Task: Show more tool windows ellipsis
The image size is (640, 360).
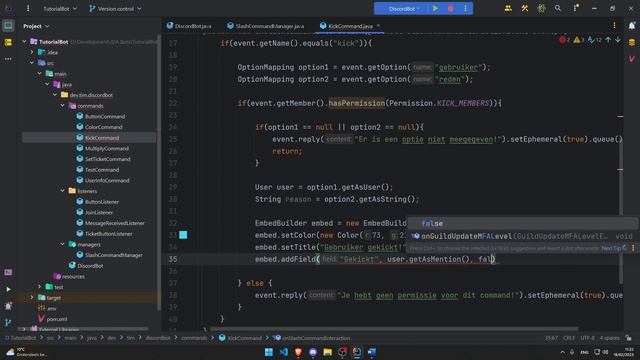Action: 8,59
